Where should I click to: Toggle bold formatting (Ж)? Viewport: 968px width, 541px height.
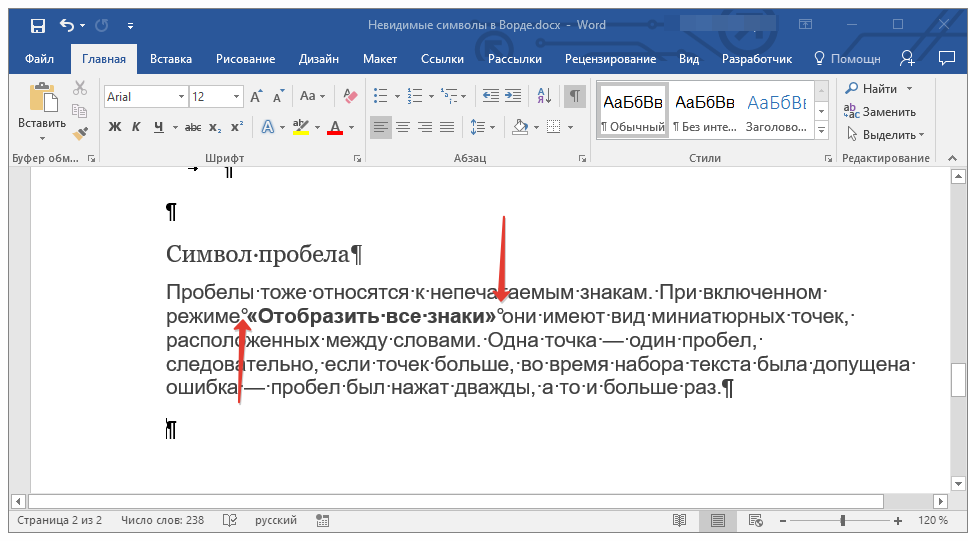[x=114, y=127]
